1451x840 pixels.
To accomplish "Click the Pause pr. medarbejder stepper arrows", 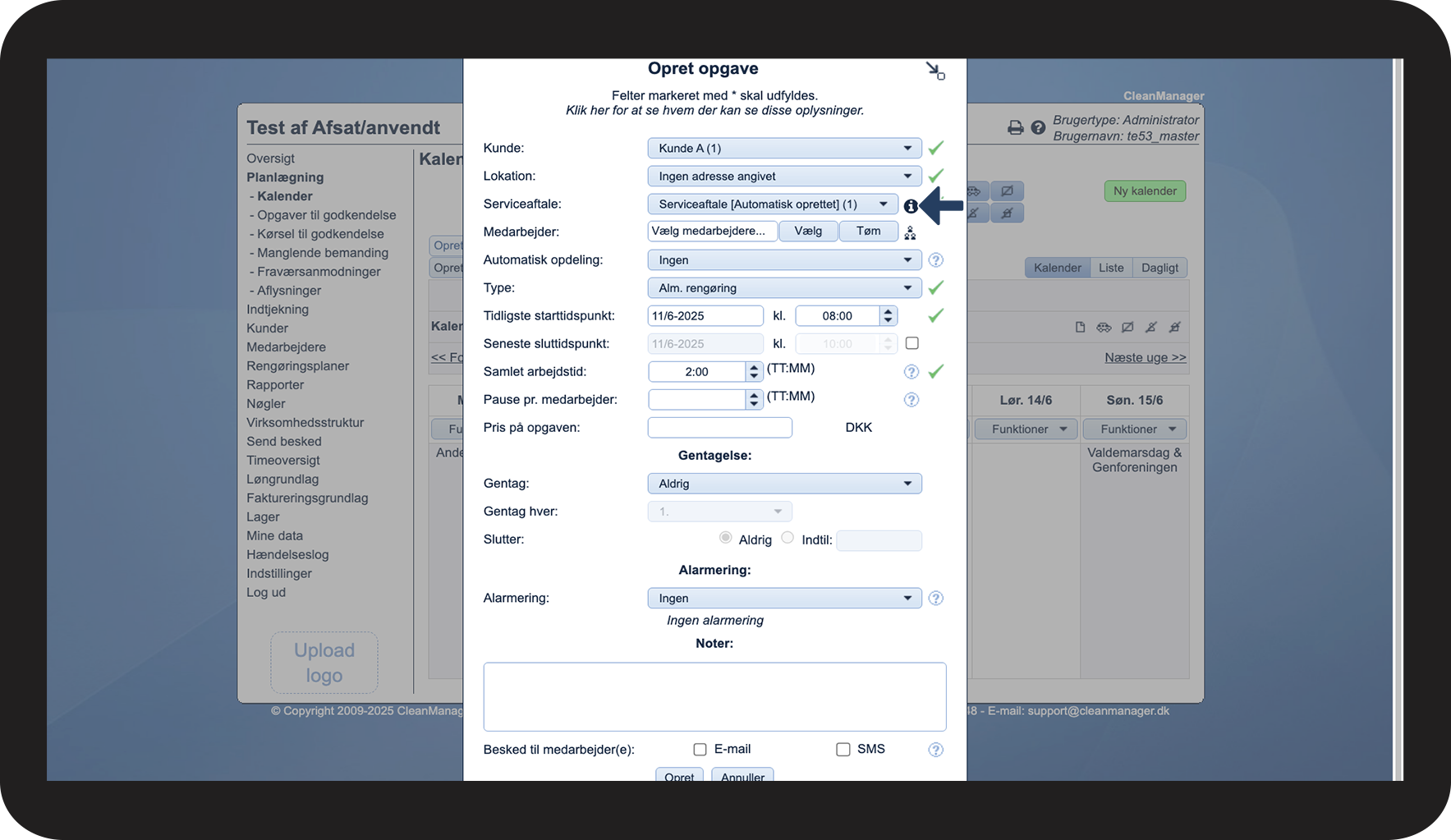I will coord(754,400).
